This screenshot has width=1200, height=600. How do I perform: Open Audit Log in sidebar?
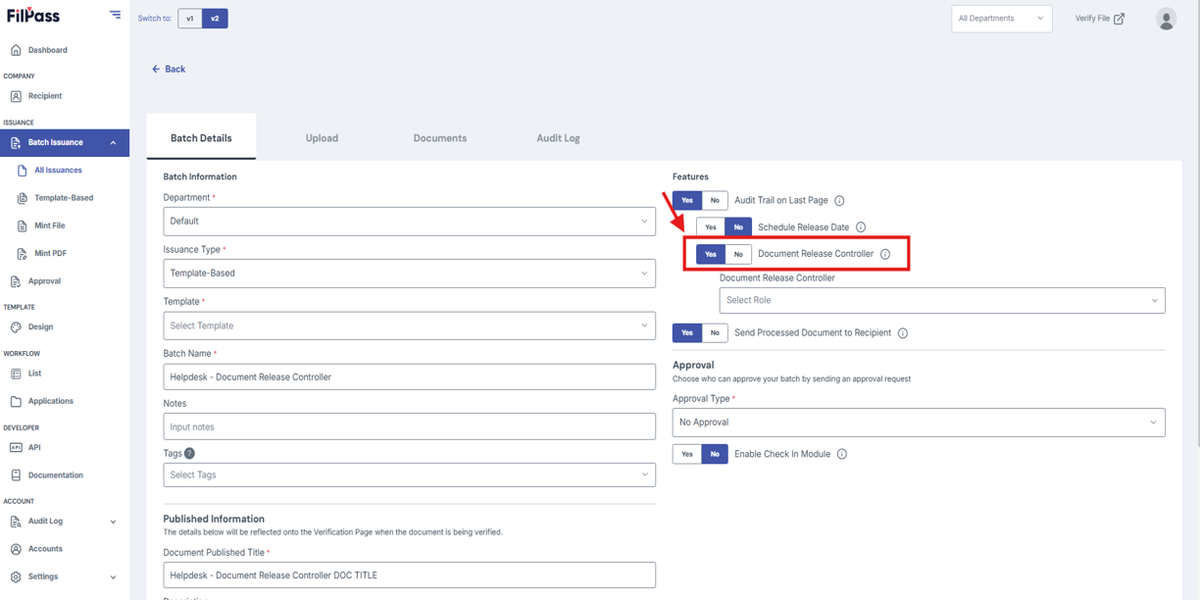click(x=45, y=521)
